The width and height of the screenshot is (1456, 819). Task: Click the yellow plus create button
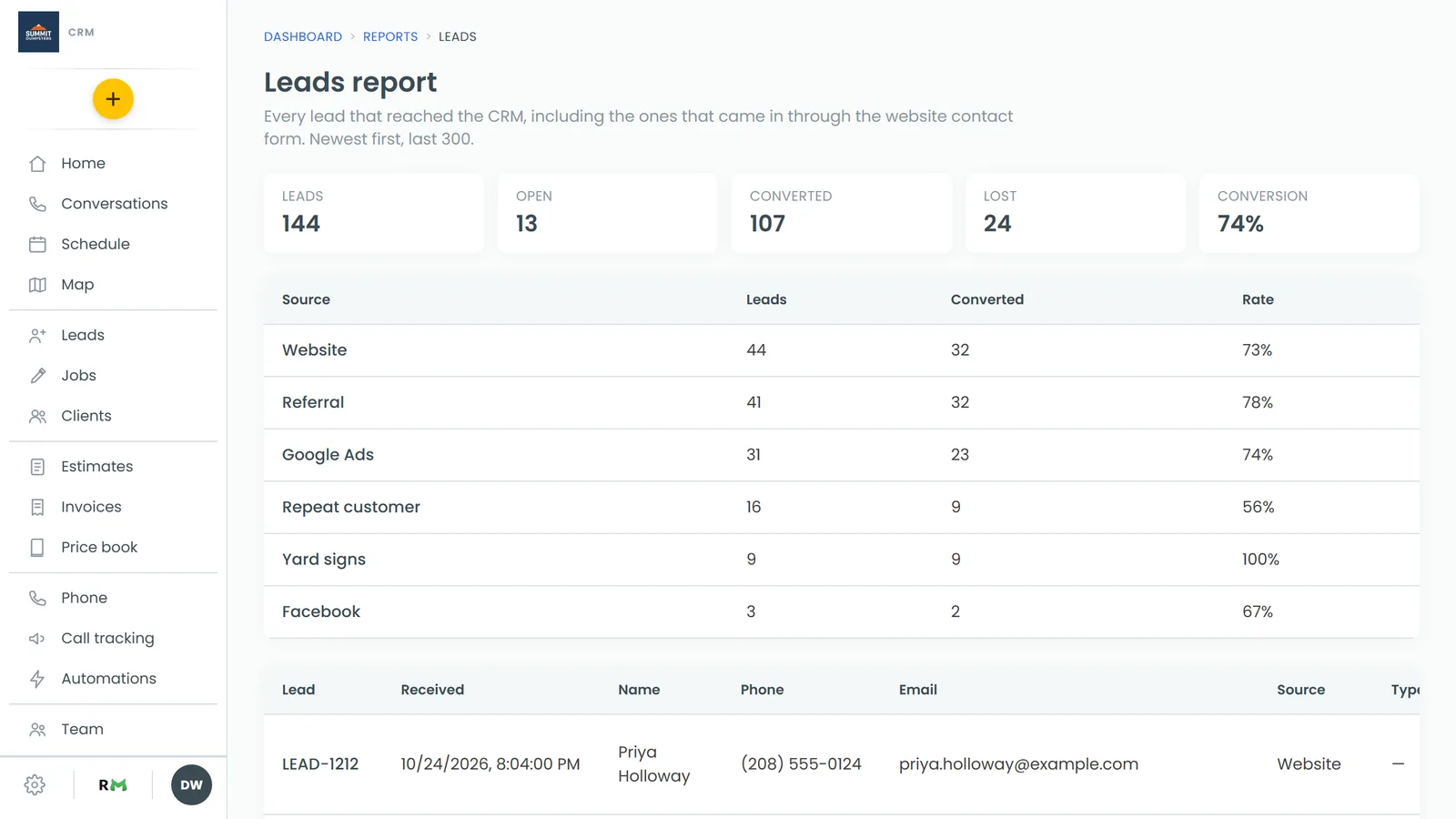(113, 99)
